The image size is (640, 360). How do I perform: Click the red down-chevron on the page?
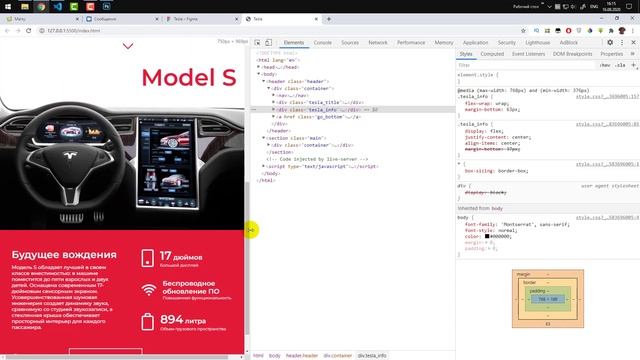(128, 46)
